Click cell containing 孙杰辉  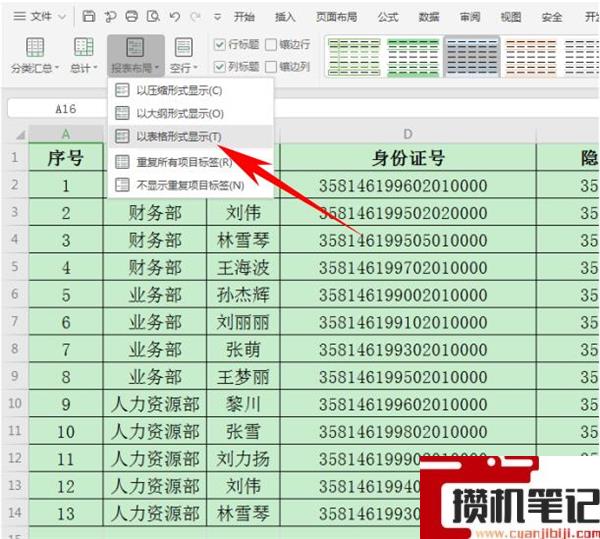[x=243, y=294]
